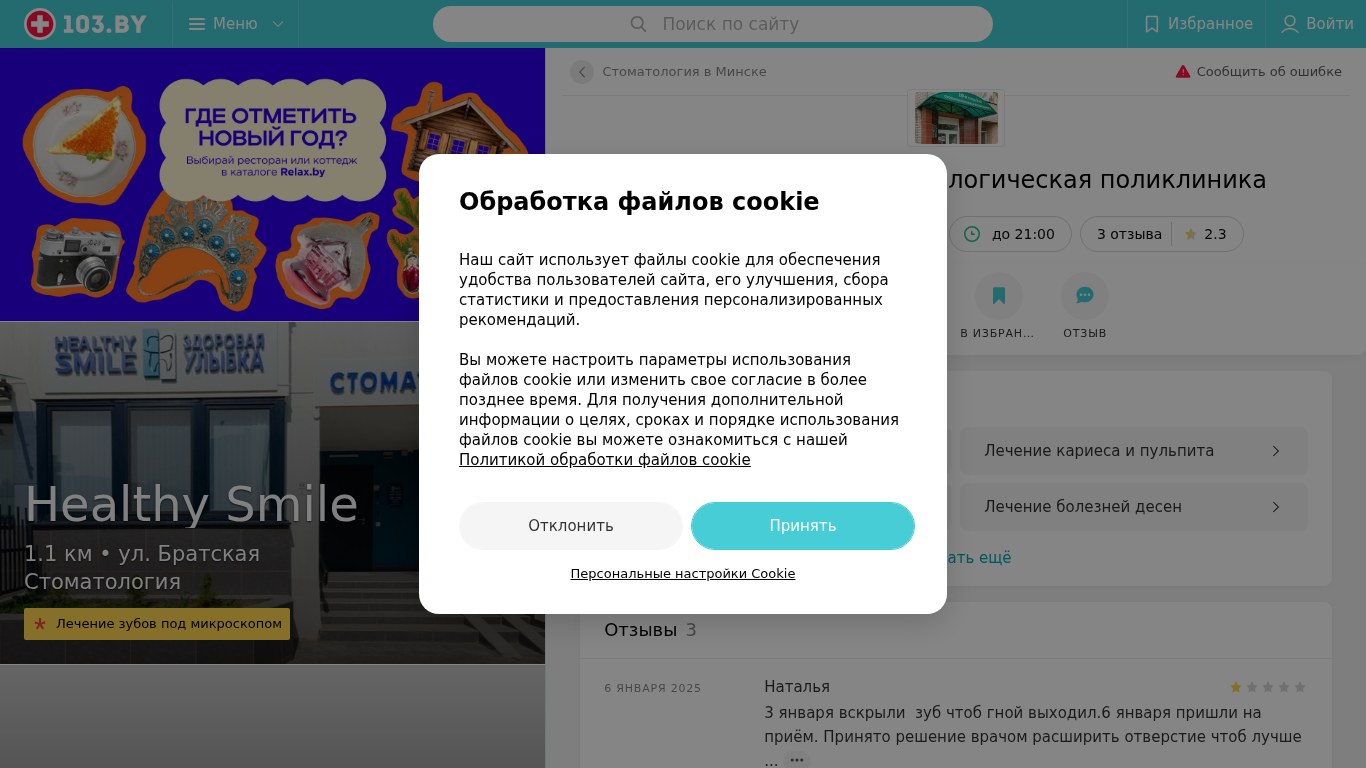Open Персональные настройки Cookie link
The height and width of the screenshot is (768, 1366).
683,574
